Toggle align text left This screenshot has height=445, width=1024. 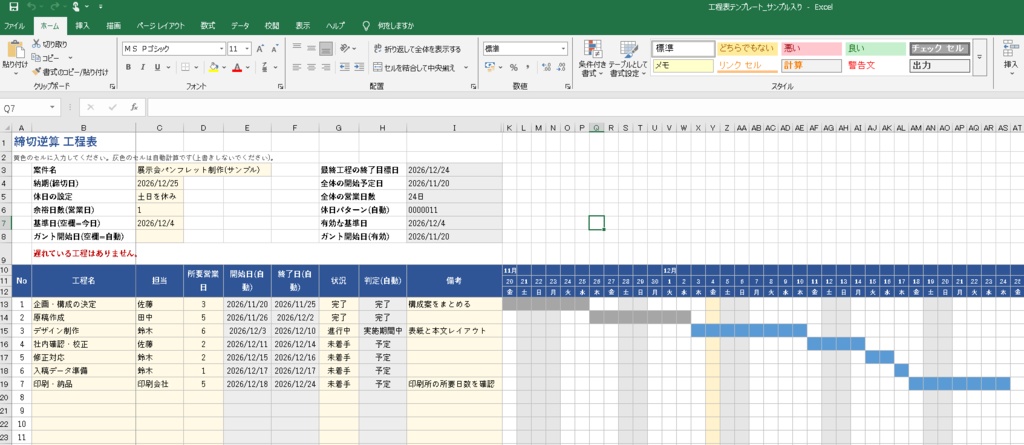point(296,67)
